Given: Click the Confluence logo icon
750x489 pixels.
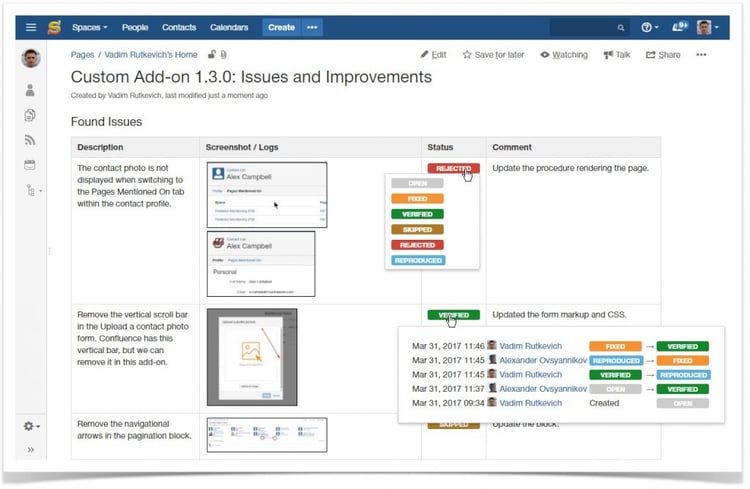Looking at the screenshot, I should pos(54,27).
